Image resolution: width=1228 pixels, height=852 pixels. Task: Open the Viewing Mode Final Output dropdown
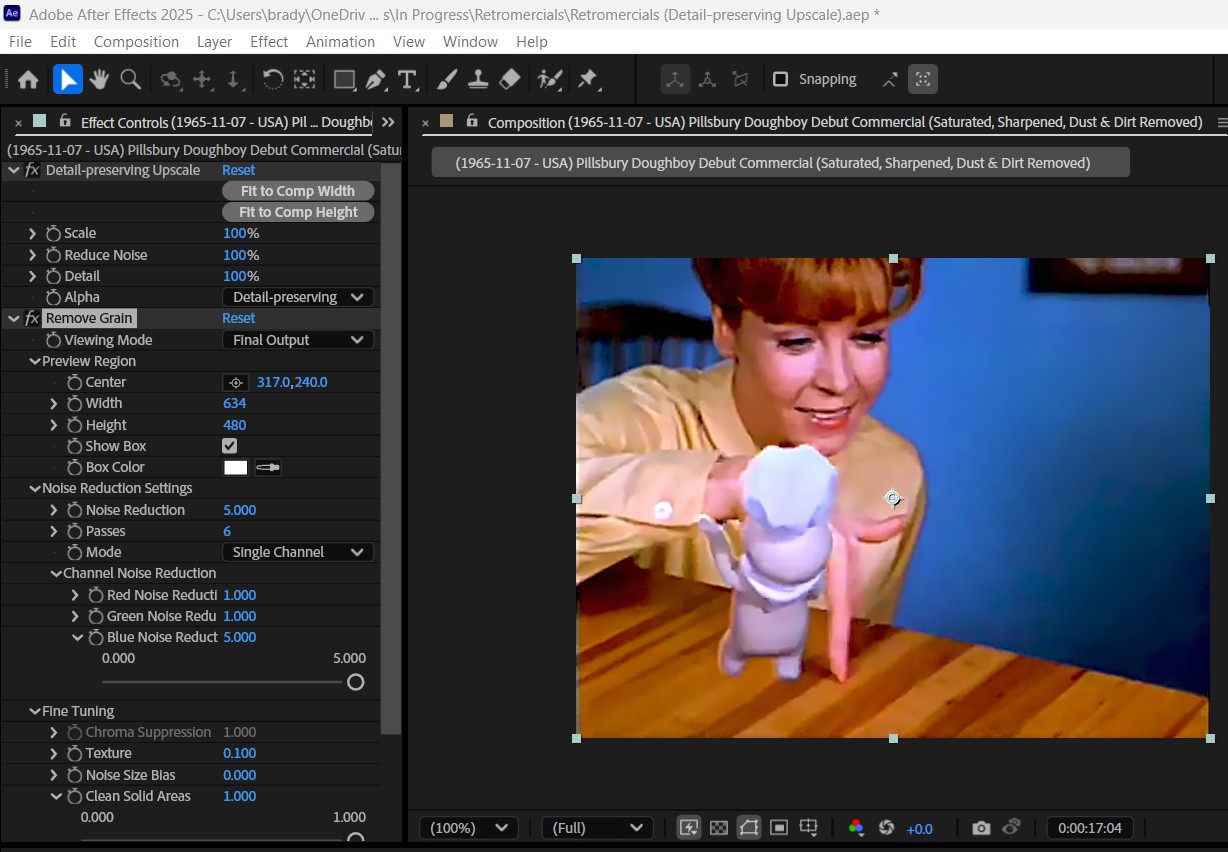tap(298, 340)
